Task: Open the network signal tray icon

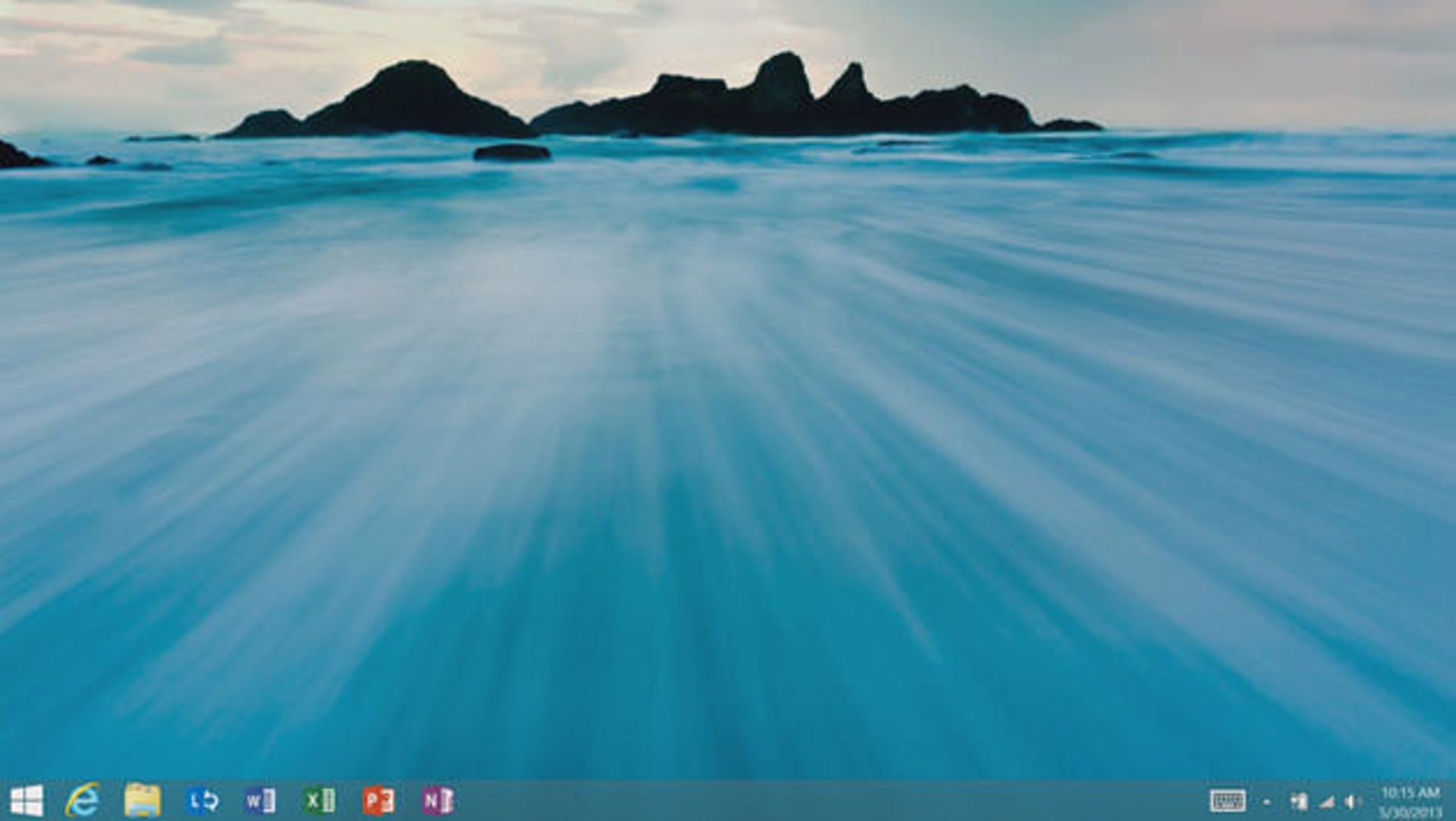Action: (1326, 801)
